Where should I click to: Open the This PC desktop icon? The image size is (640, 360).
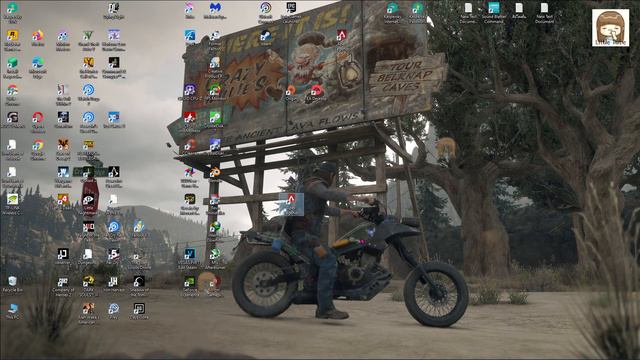click(12, 311)
